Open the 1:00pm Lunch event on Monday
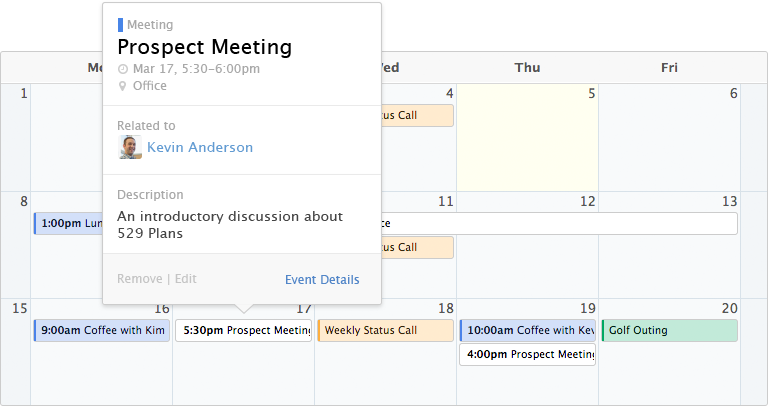 (69, 223)
